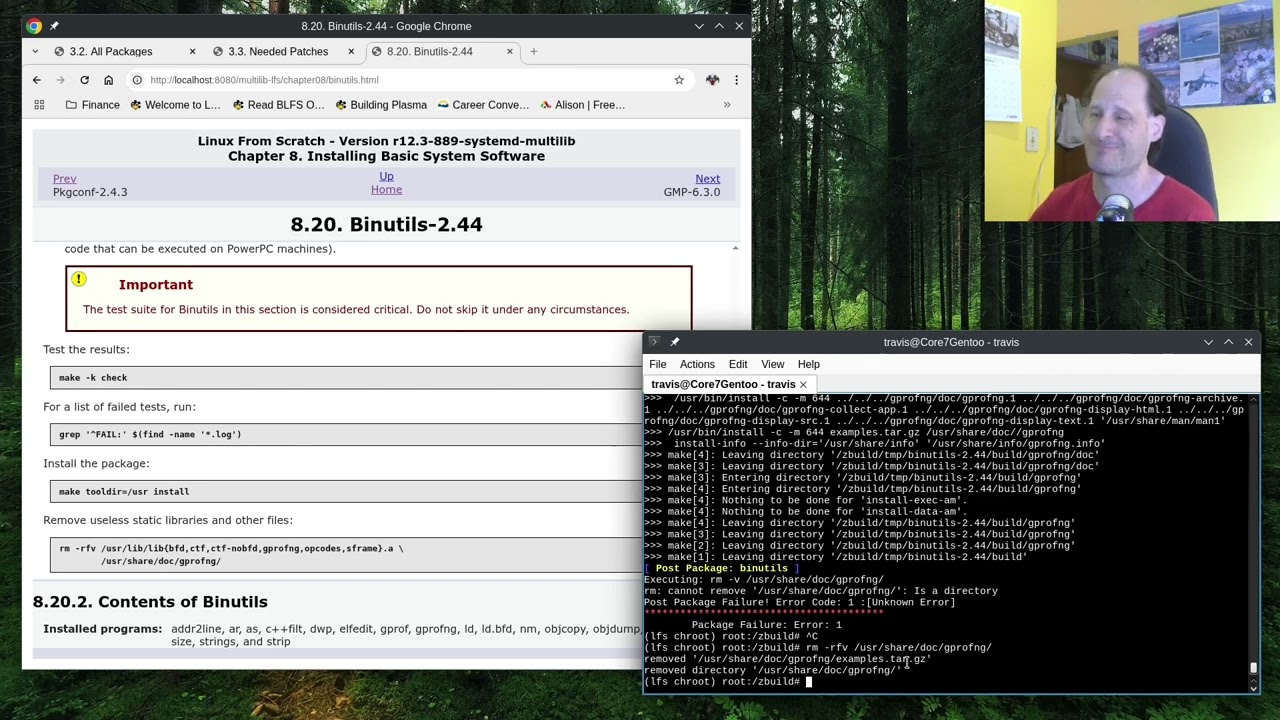Follow the Up link in page header

386,177
